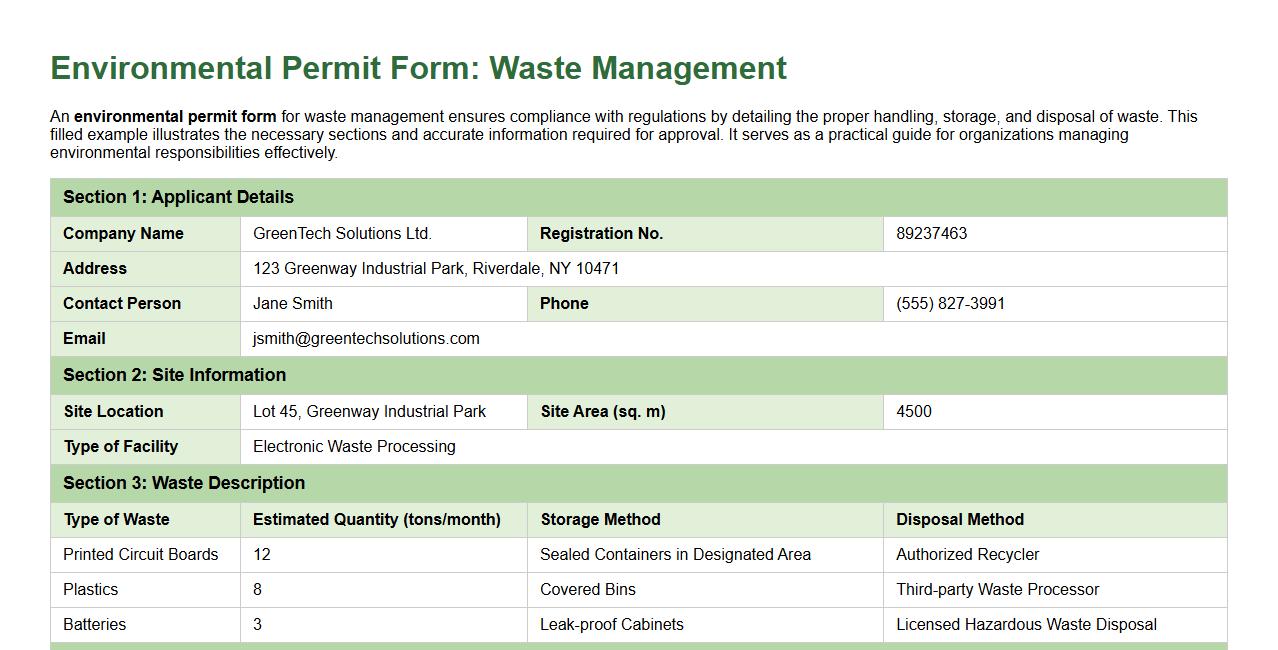This screenshot has height=650, width=1278.
Task: Click the Site Location value Lot 45
Action: (368, 411)
